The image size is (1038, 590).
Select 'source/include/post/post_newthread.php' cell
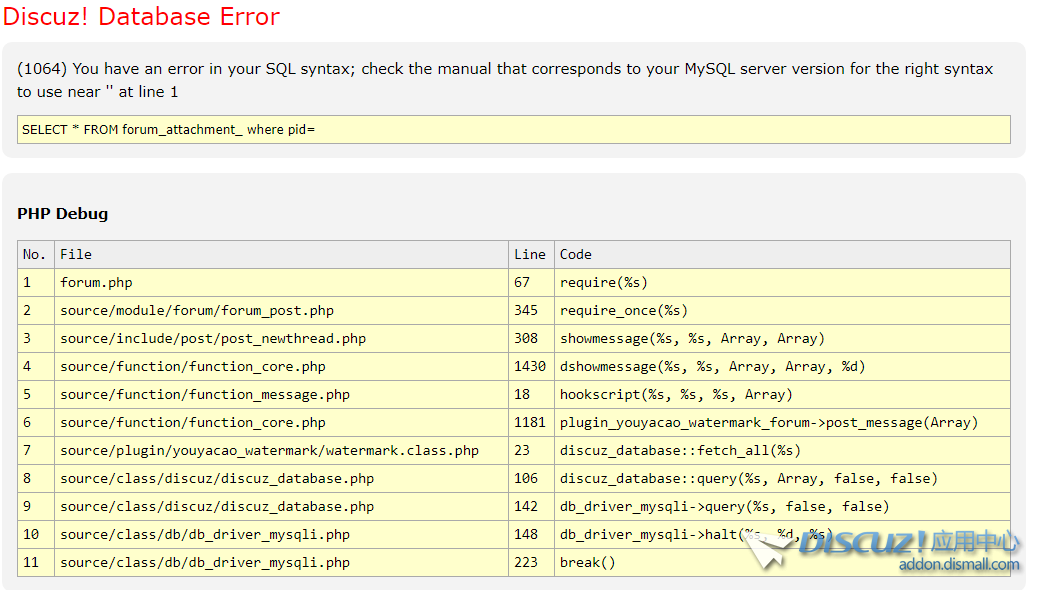(281, 338)
